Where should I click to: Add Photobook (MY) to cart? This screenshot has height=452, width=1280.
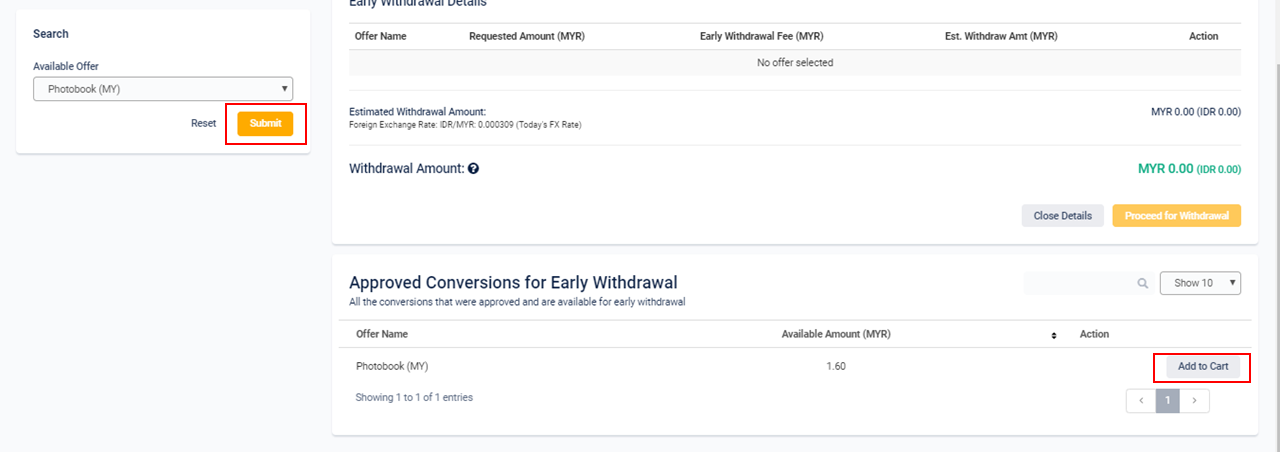(x=1203, y=367)
